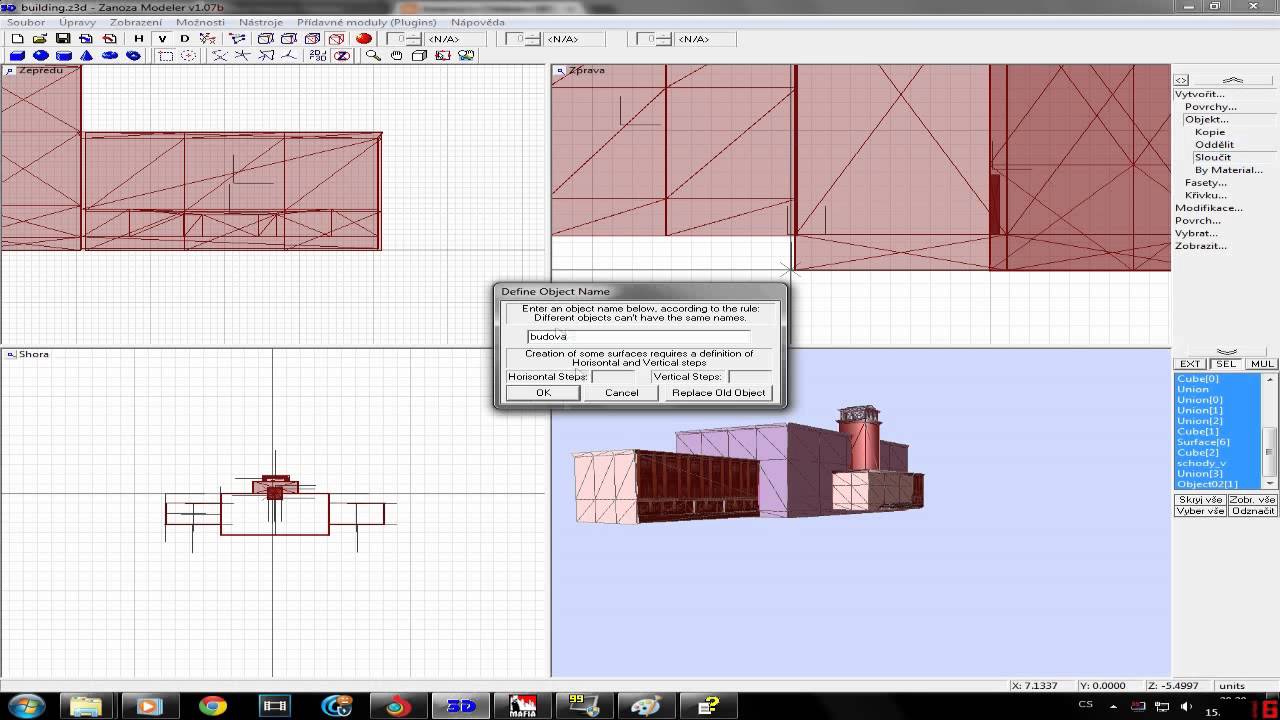Click the Vertical Steps field

(x=750, y=377)
